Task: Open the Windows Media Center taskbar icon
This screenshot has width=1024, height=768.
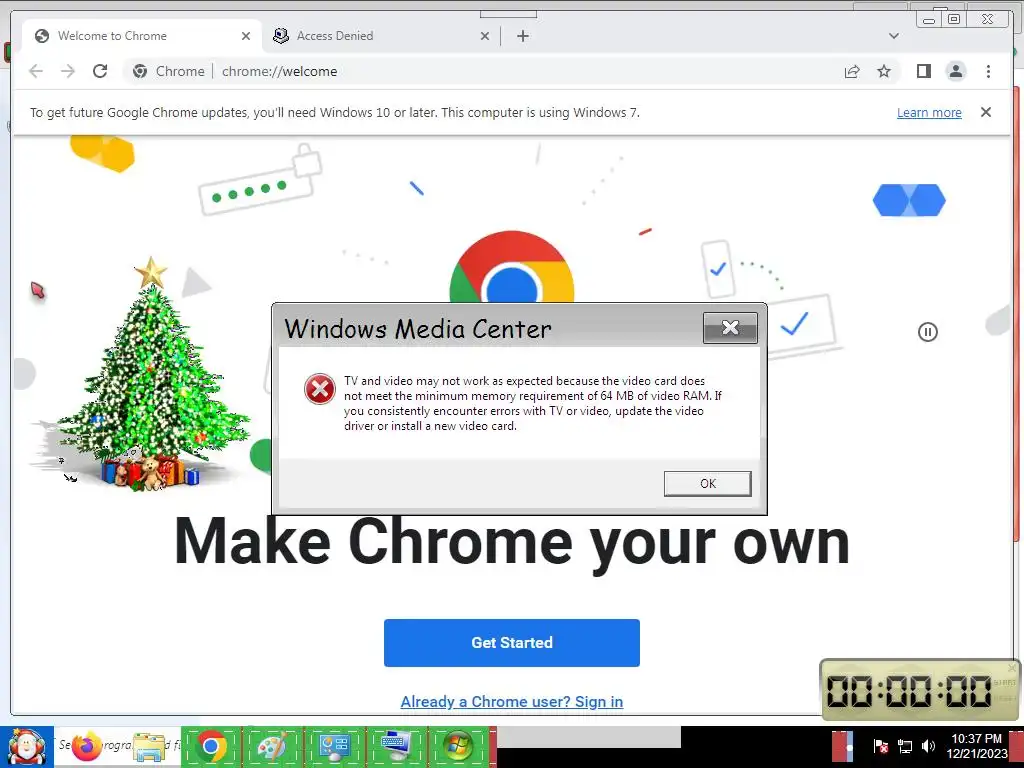Action: tap(458, 746)
